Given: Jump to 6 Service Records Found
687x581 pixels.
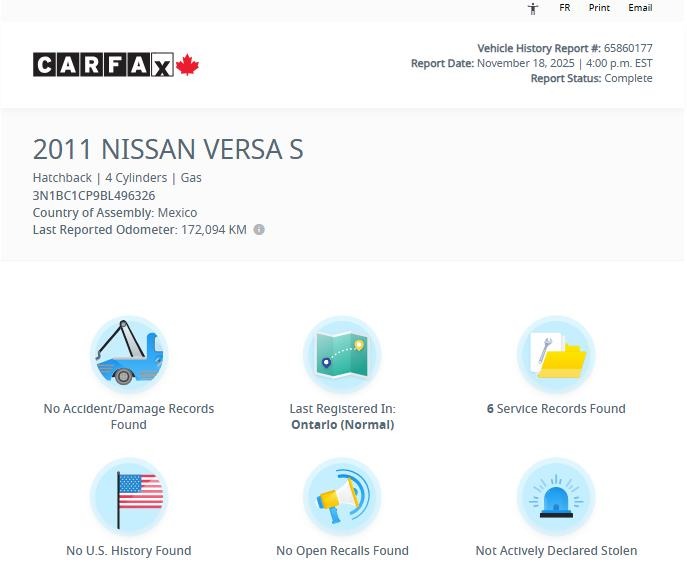Looking at the screenshot, I should [x=556, y=408].
